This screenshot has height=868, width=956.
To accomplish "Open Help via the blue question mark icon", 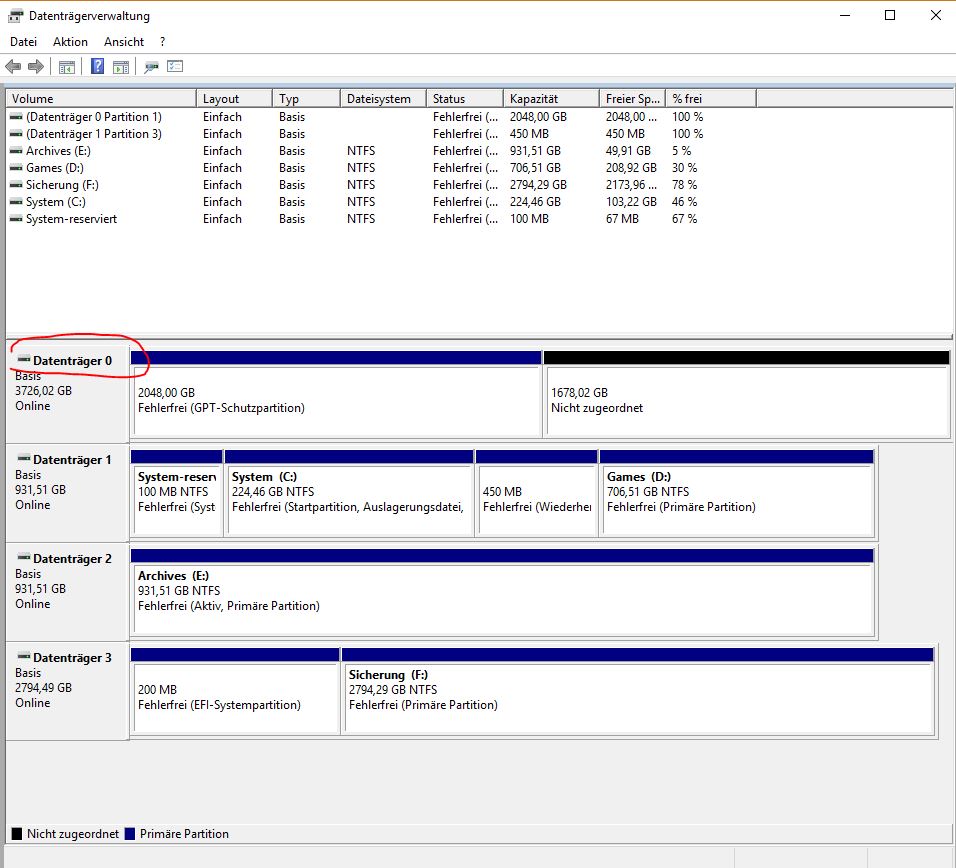I will pyautogui.click(x=97, y=66).
